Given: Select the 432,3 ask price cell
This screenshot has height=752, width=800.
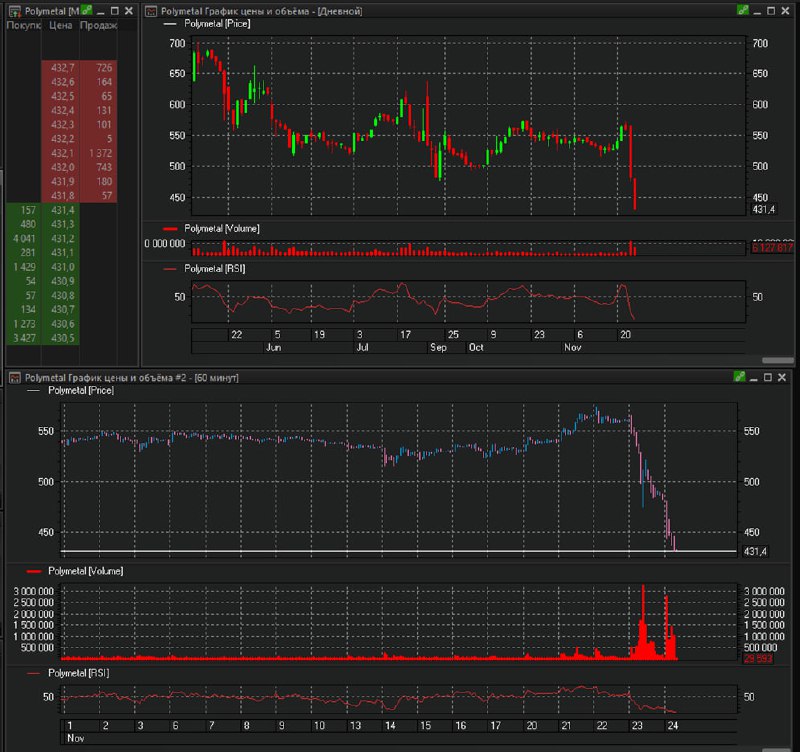Looking at the screenshot, I should pyautogui.click(x=63, y=124).
